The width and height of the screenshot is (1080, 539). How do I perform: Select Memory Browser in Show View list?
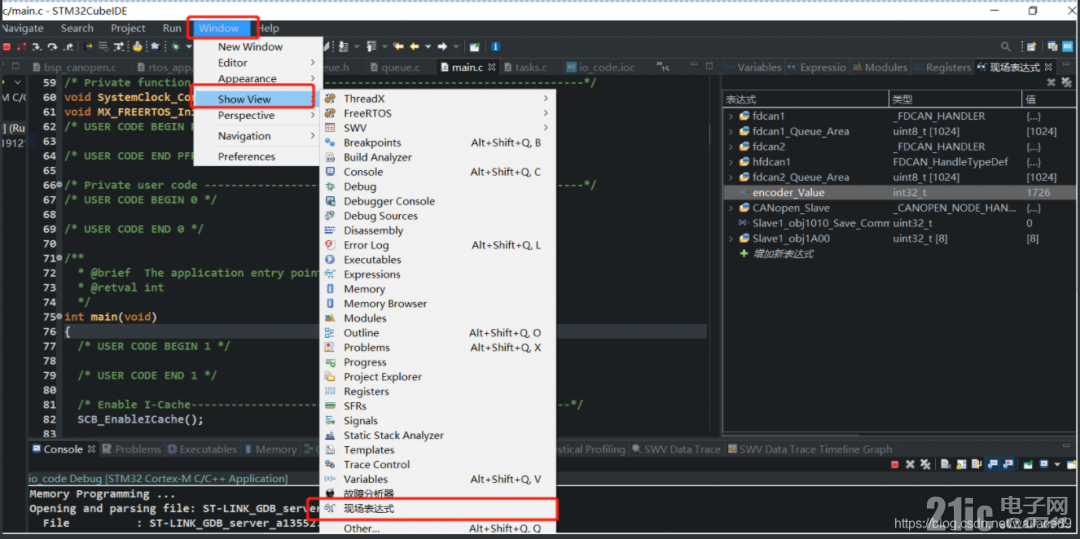click(x=437, y=304)
